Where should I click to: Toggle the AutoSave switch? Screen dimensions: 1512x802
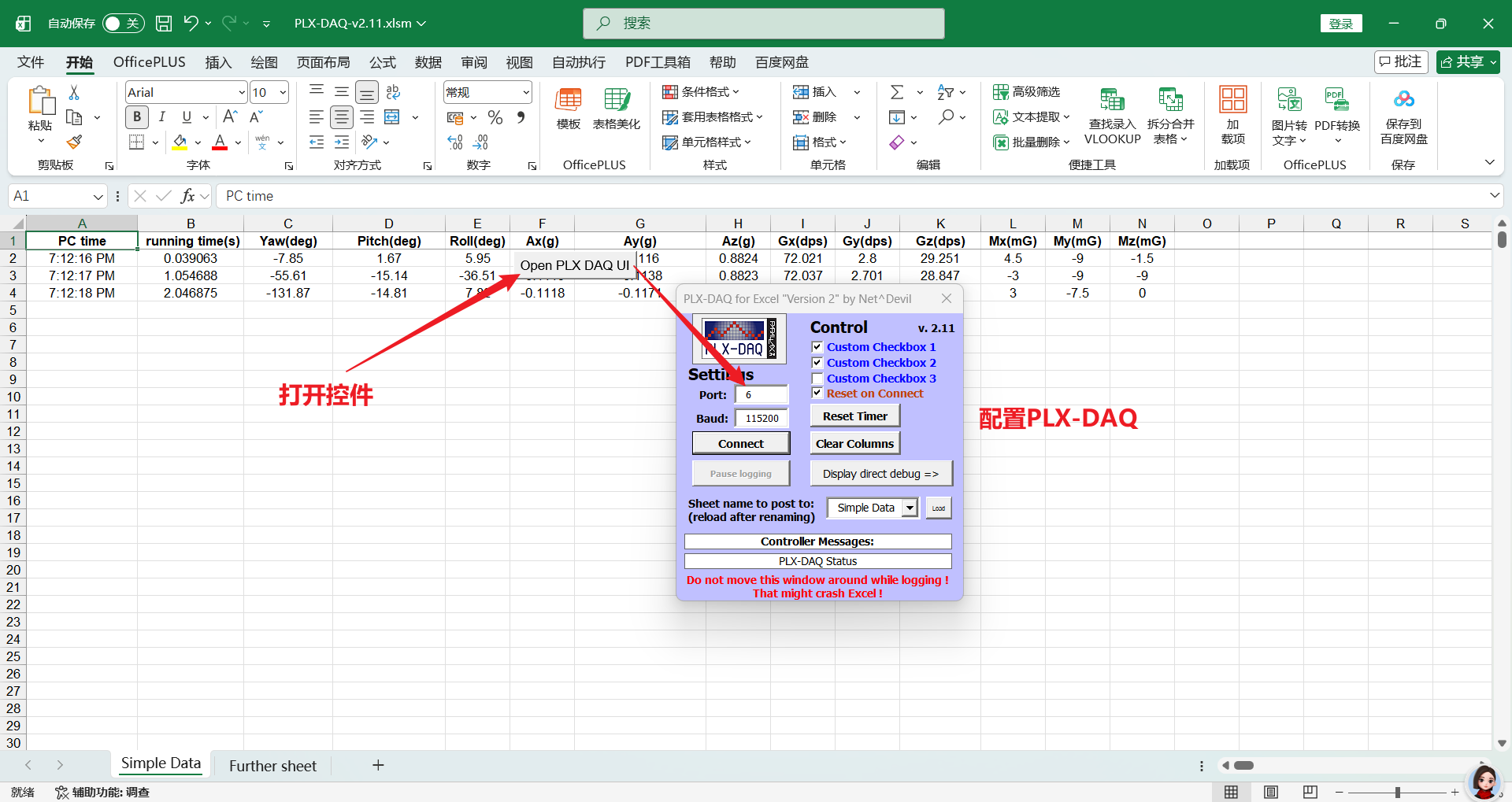(x=123, y=24)
